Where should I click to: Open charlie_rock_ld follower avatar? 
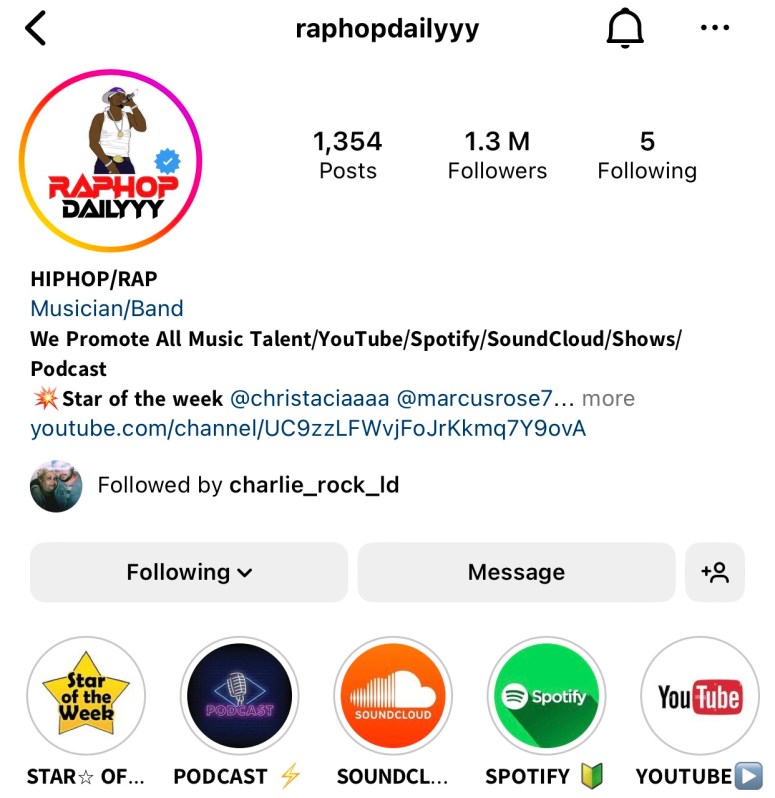[x=56, y=486]
